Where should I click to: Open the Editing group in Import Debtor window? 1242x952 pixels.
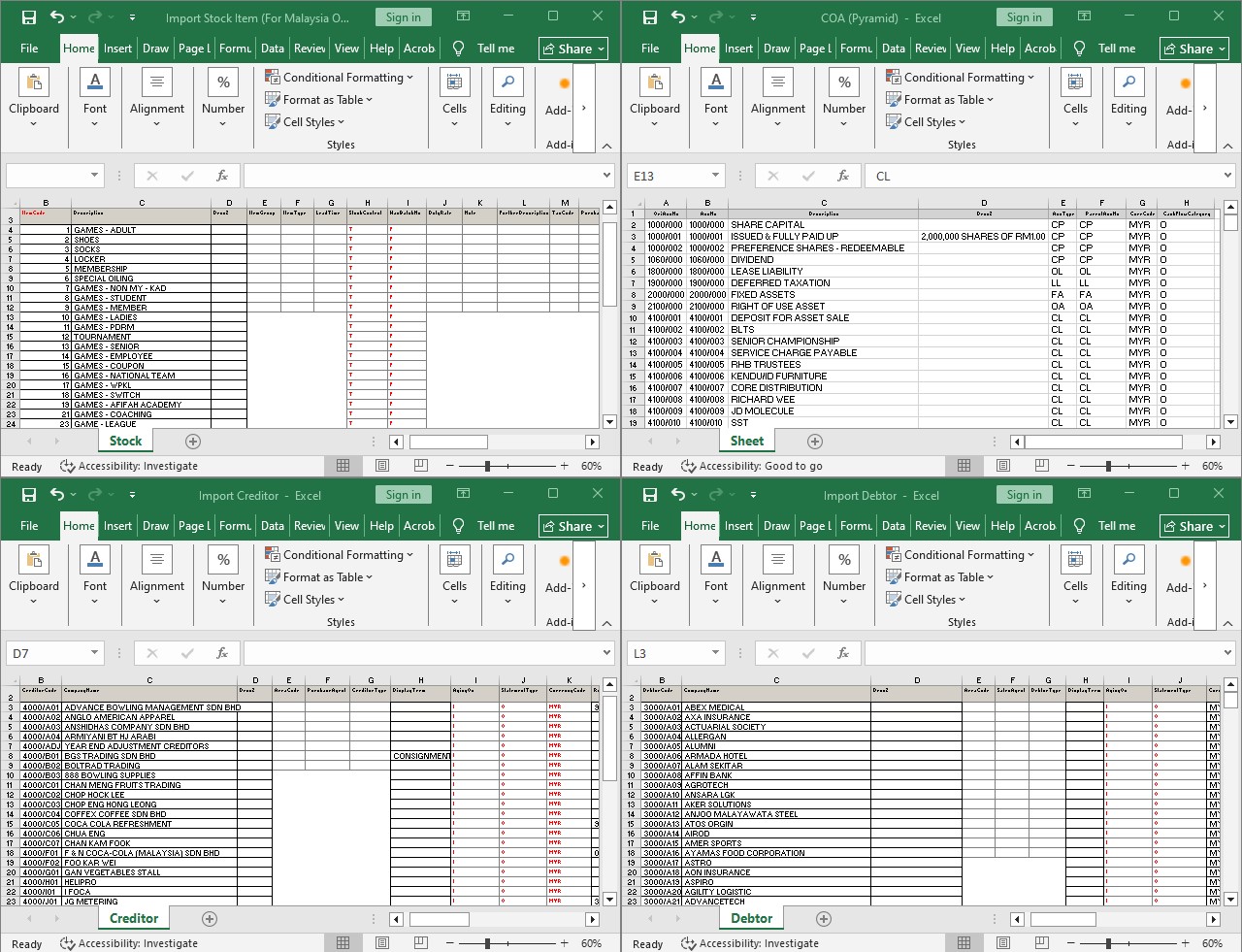point(1128,574)
